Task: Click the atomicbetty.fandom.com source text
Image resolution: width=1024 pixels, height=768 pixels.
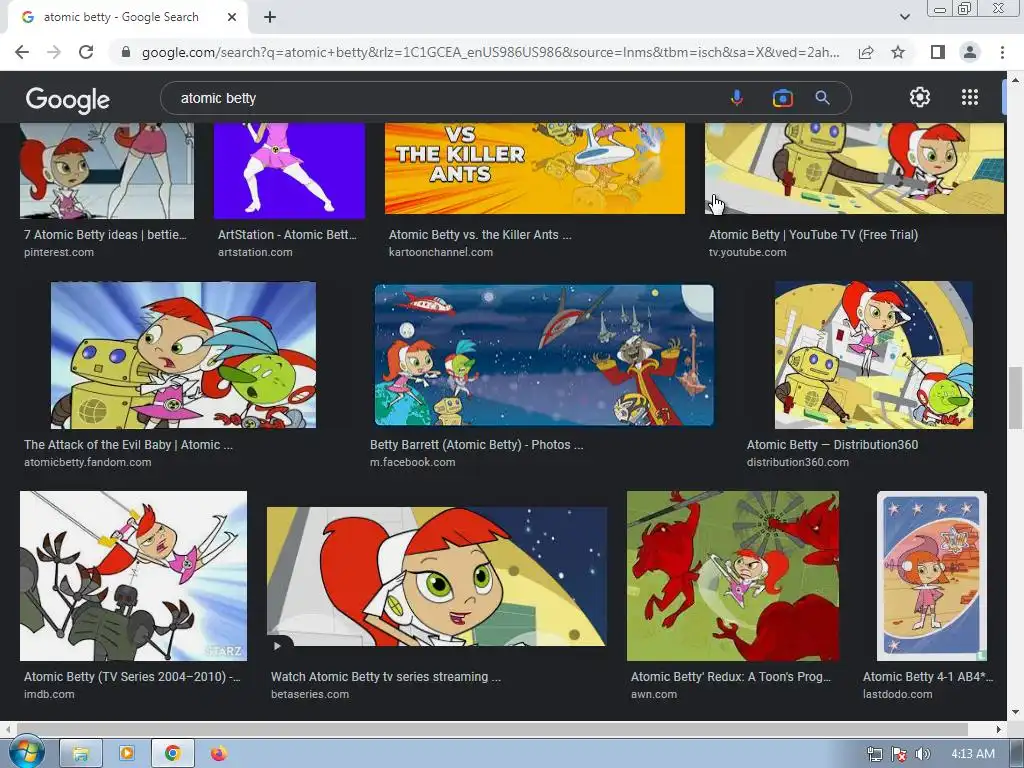Action: click(88, 462)
